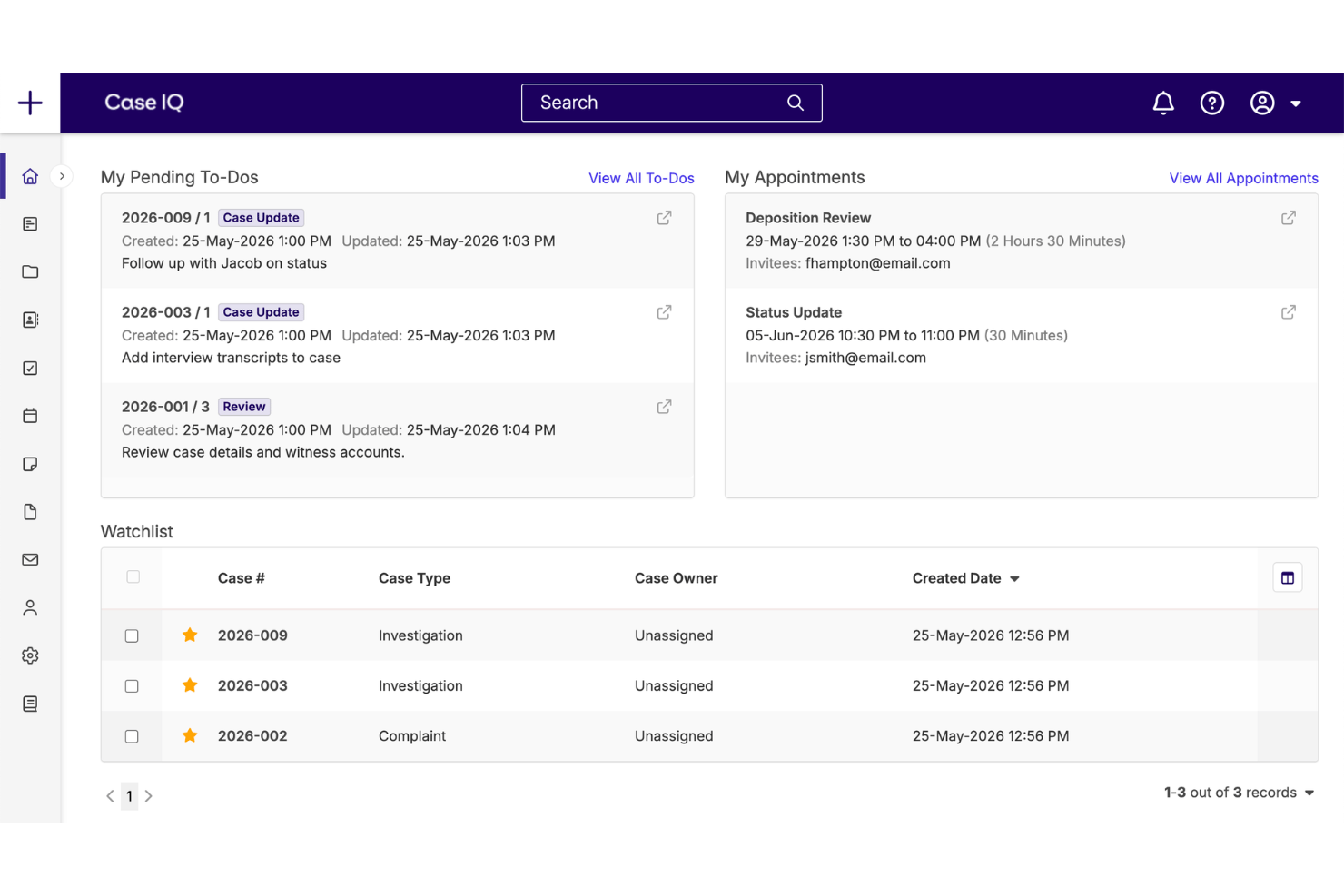Open the help question mark icon
The width and height of the screenshot is (1344, 896).
(1212, 103)
